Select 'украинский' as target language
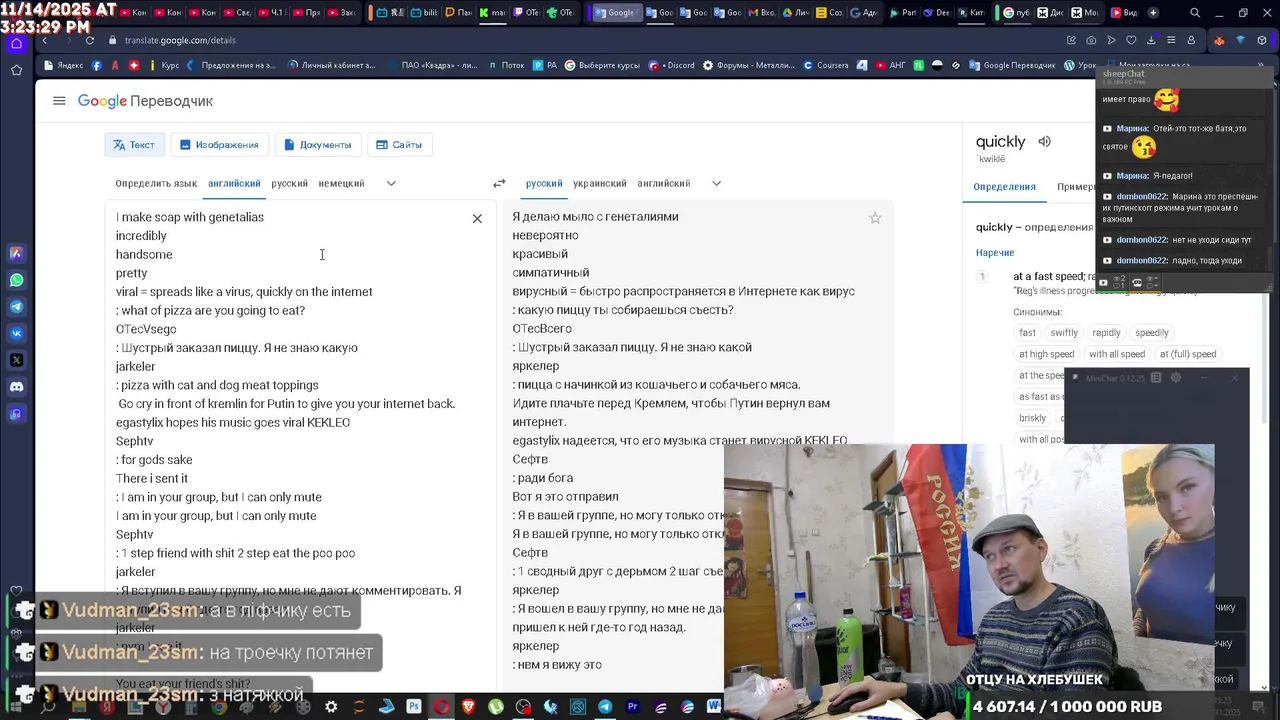The image size is (1280, 720). pos(599,183)
